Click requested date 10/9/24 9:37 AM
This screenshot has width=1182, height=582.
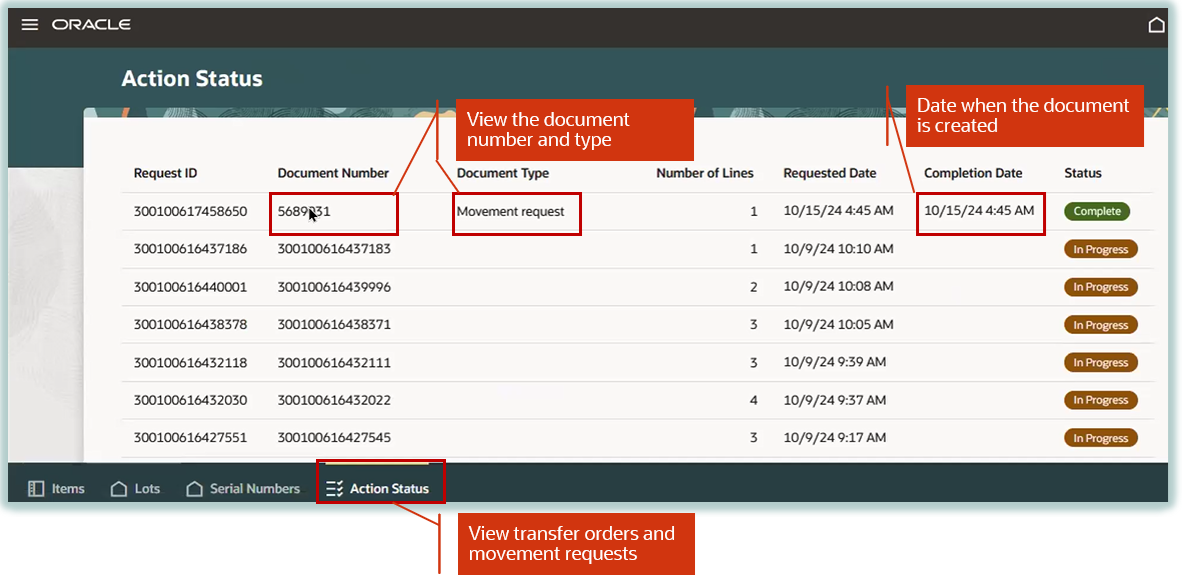click(834, 400)
